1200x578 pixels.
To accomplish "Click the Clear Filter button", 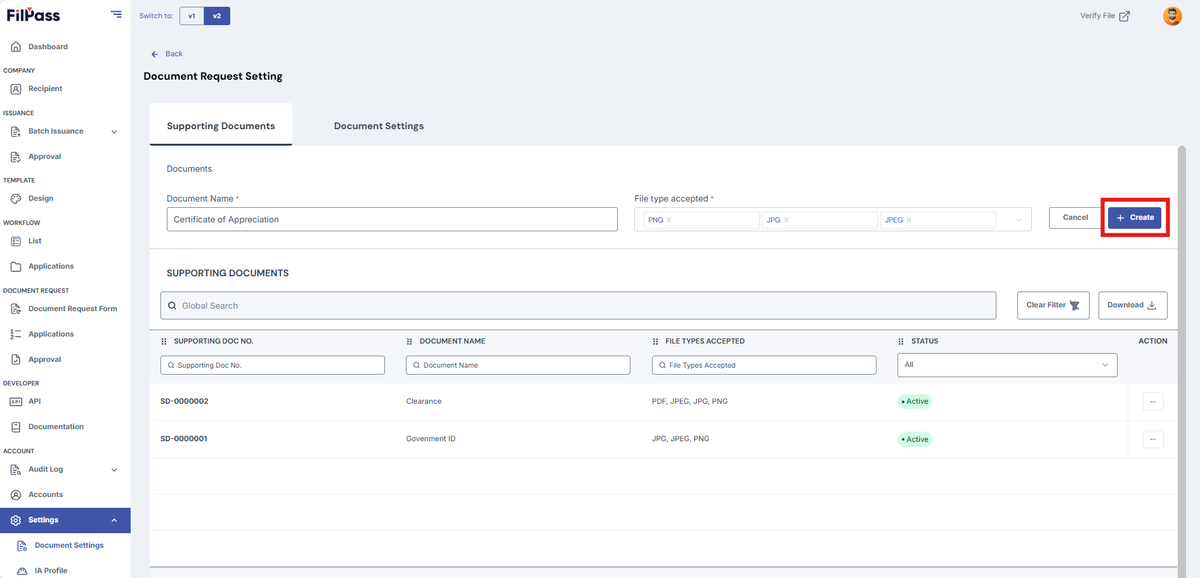I will pyautogui.click(x=1054, y=306).
